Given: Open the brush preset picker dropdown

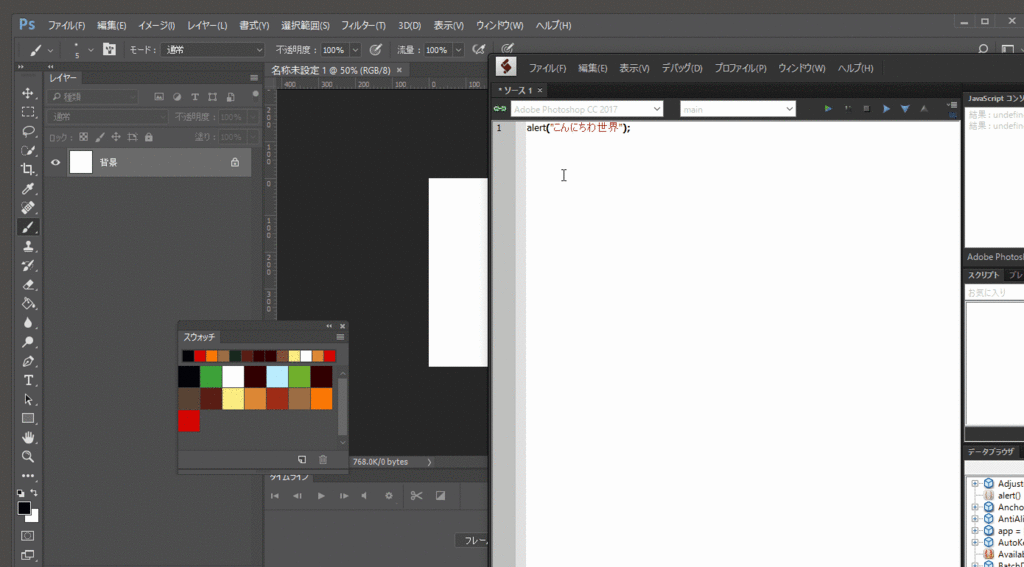Looking at the screenshot, I should point(91,50).
